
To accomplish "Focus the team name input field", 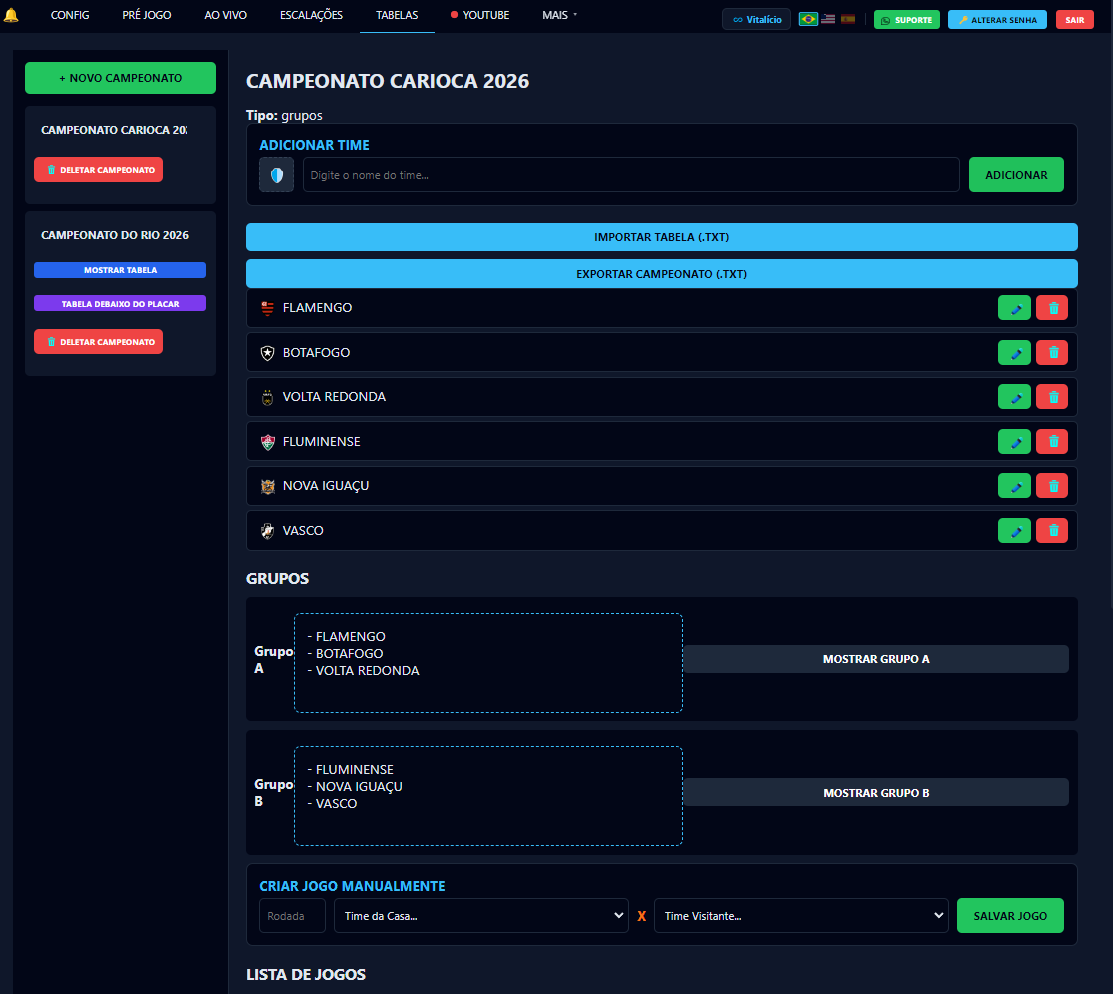I will [x=631, y=175].
